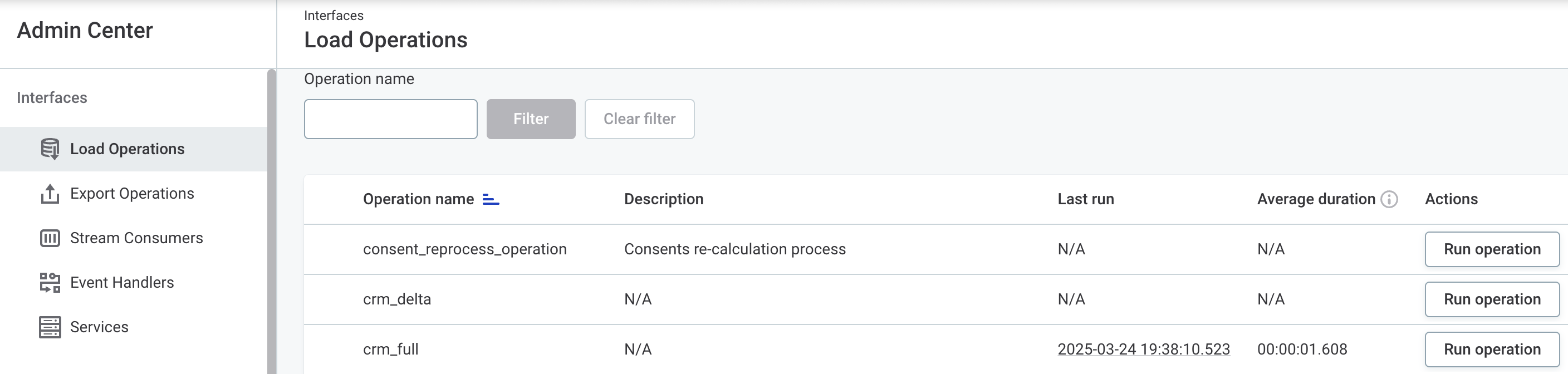Viewport: 1568px width, 374px height.
Task: Run operation for crm_delta
Action: pos(1491,299)
